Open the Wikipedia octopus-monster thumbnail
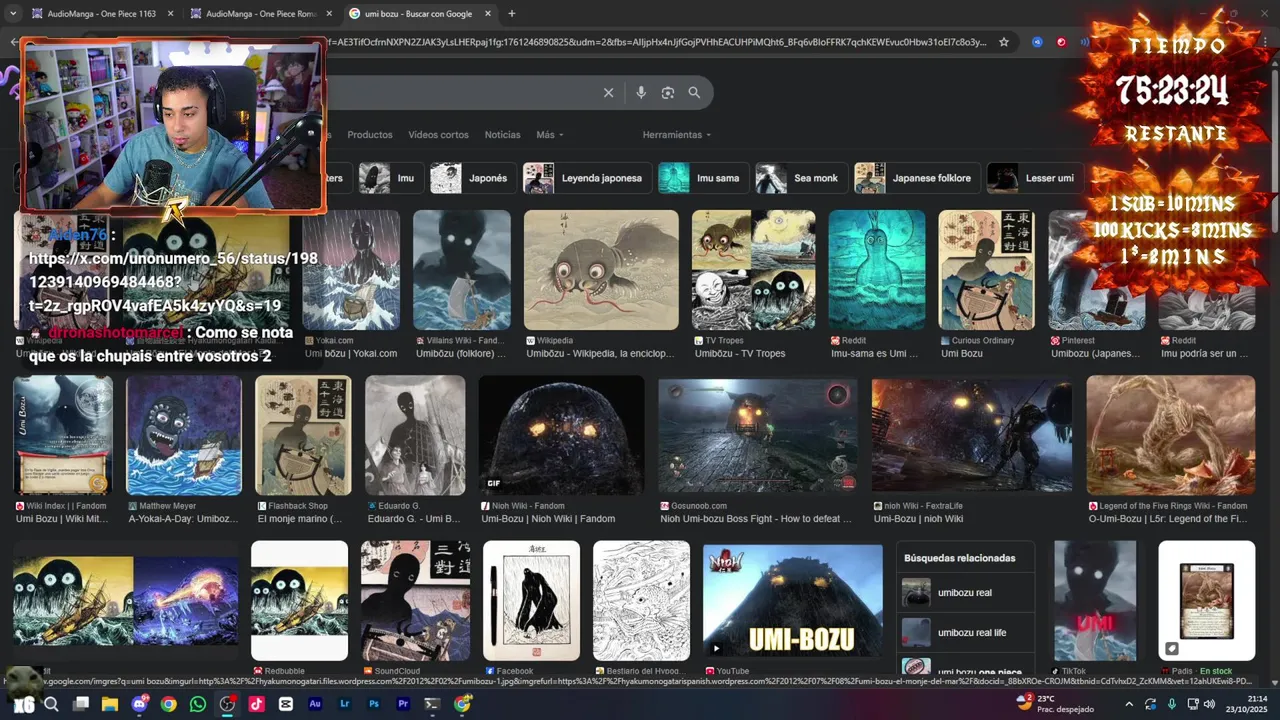Image resolution: width=1280 pixels, height=720 pixels. tap(601, 270)
